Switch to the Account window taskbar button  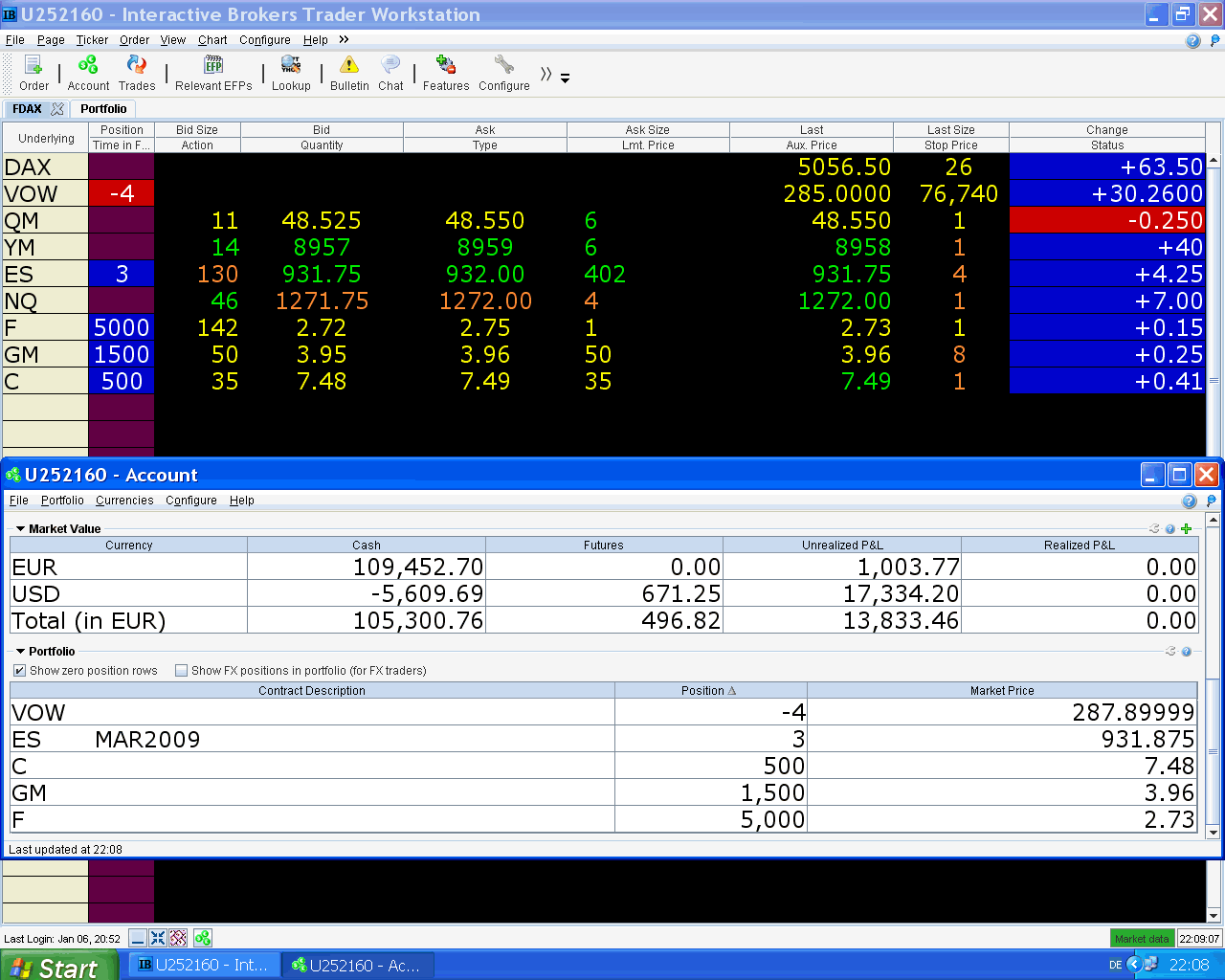pos(358,965)
